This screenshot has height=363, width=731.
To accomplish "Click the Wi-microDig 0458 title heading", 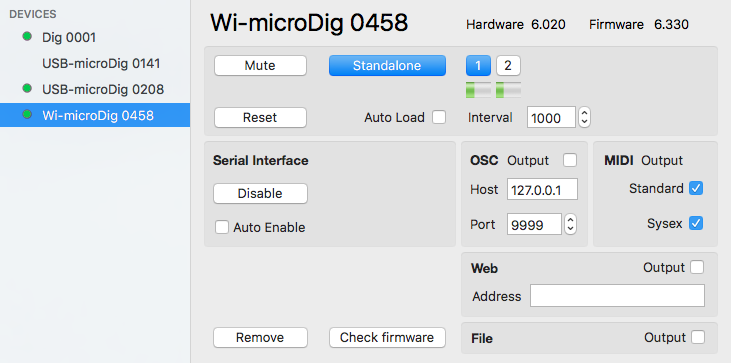I will 309,23.
